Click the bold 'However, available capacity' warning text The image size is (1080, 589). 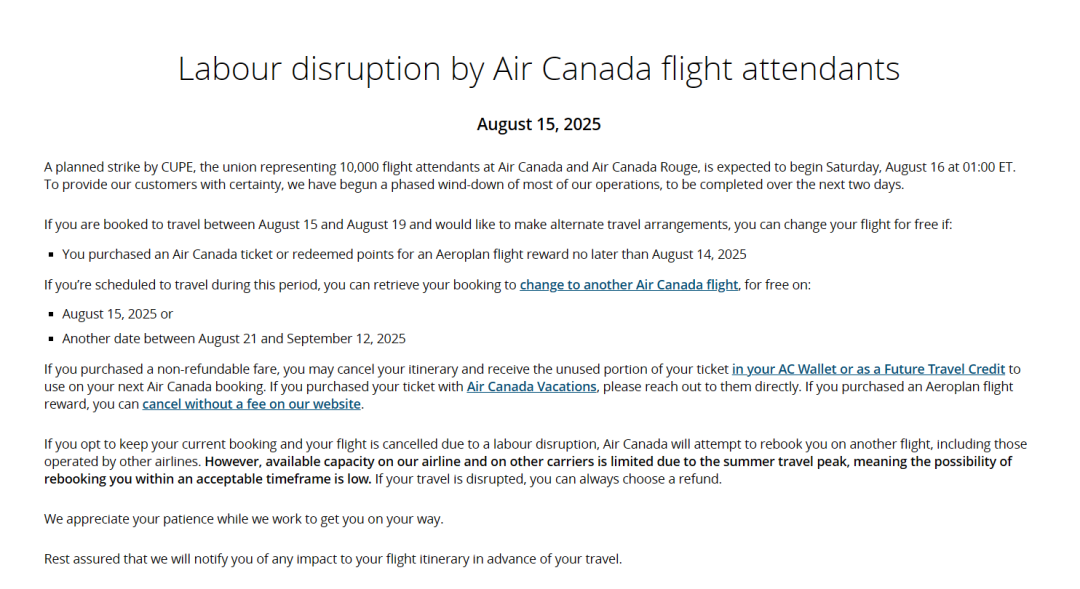pyautogui.click(x=600, y=462)
